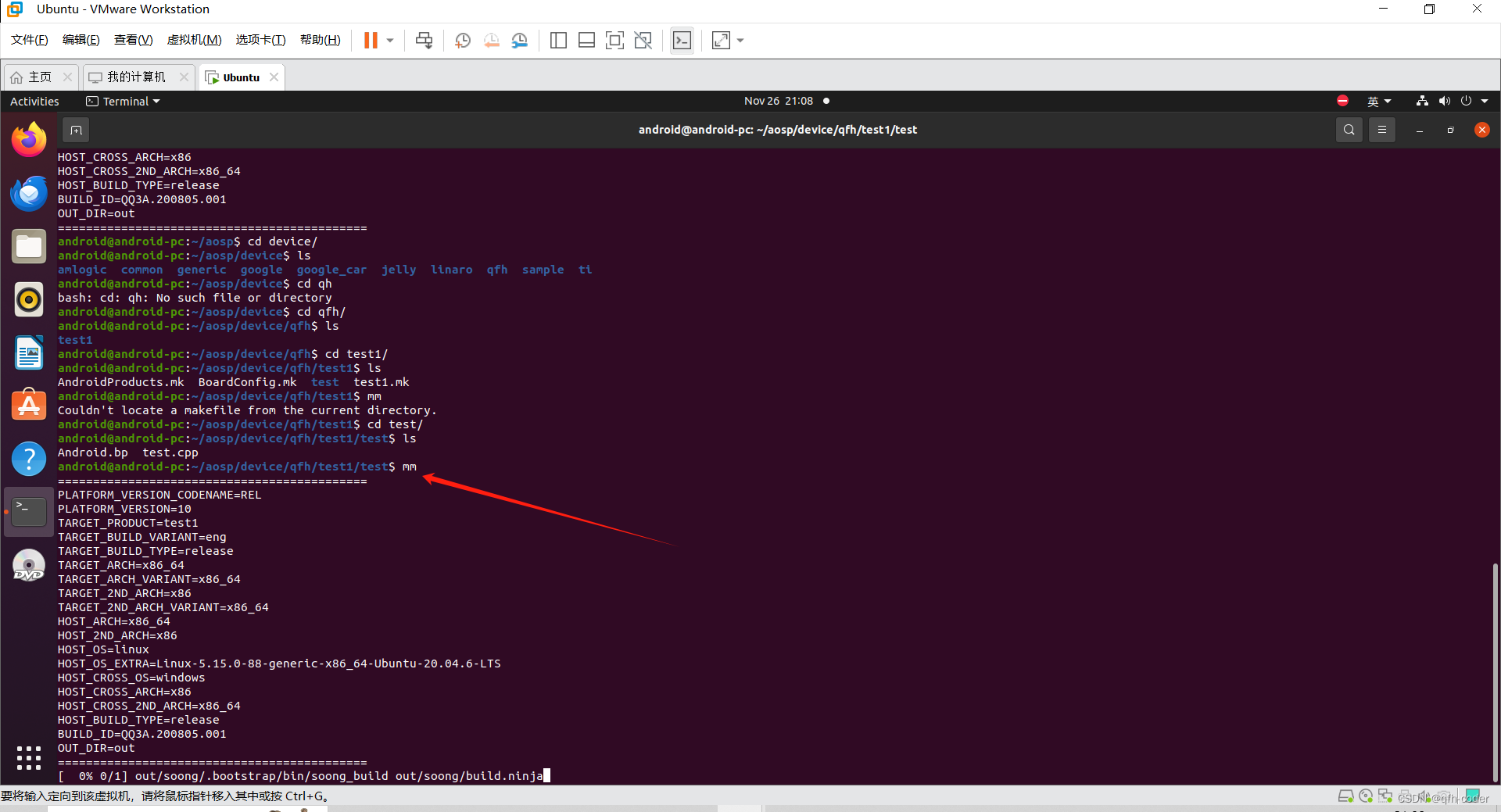The width and height of the screenshot is (1501, 812).
Task: Open the 选项卡(T) menu
Action: click(x=260, y=40)
